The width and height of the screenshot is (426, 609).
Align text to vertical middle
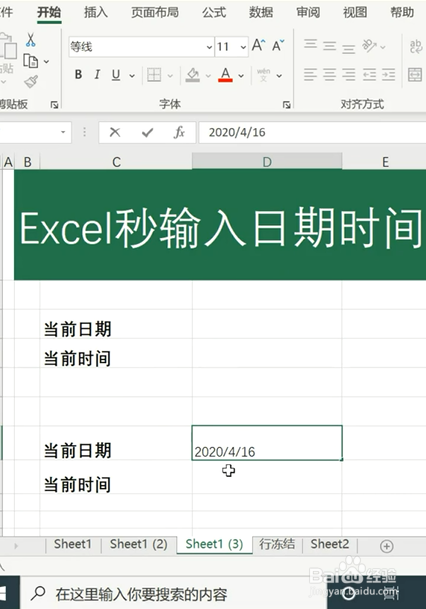pyautogui.click(x=329, y=46)
